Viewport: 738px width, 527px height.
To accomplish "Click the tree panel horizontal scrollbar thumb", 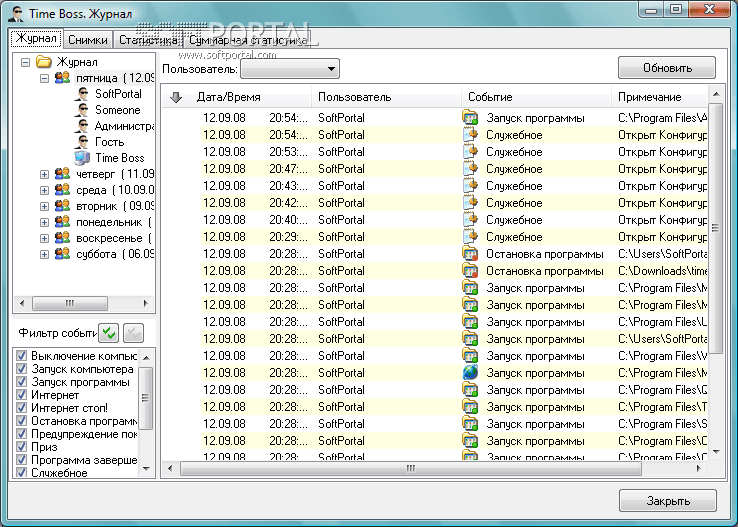I will [70, 303].
